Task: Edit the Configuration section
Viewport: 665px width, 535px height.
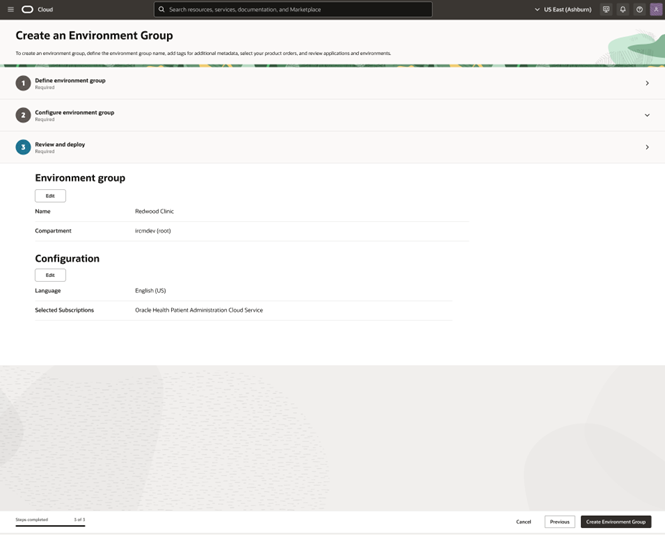Action: tap(50, 275)
